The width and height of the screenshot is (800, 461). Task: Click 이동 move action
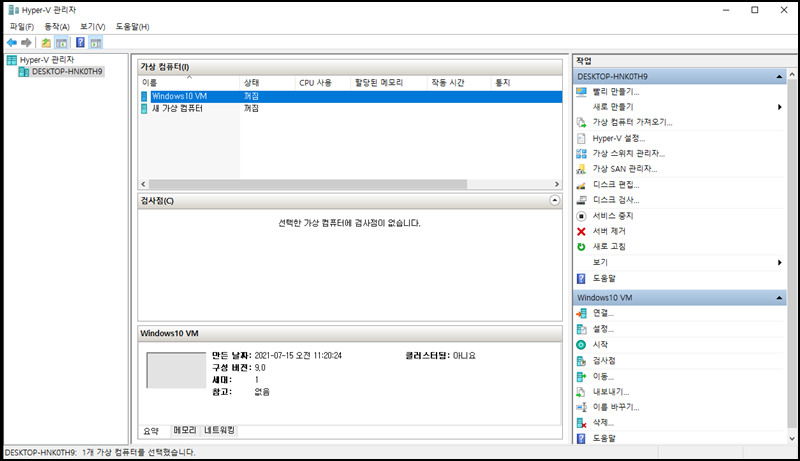click(x=603, y=376)
